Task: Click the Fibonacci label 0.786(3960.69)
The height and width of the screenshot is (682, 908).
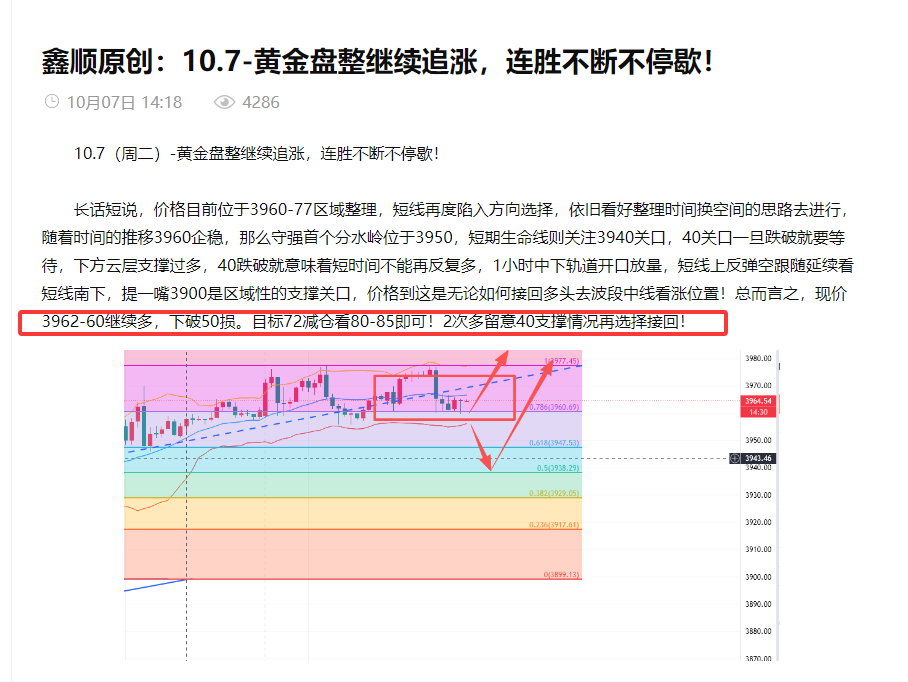Action: 554,407
